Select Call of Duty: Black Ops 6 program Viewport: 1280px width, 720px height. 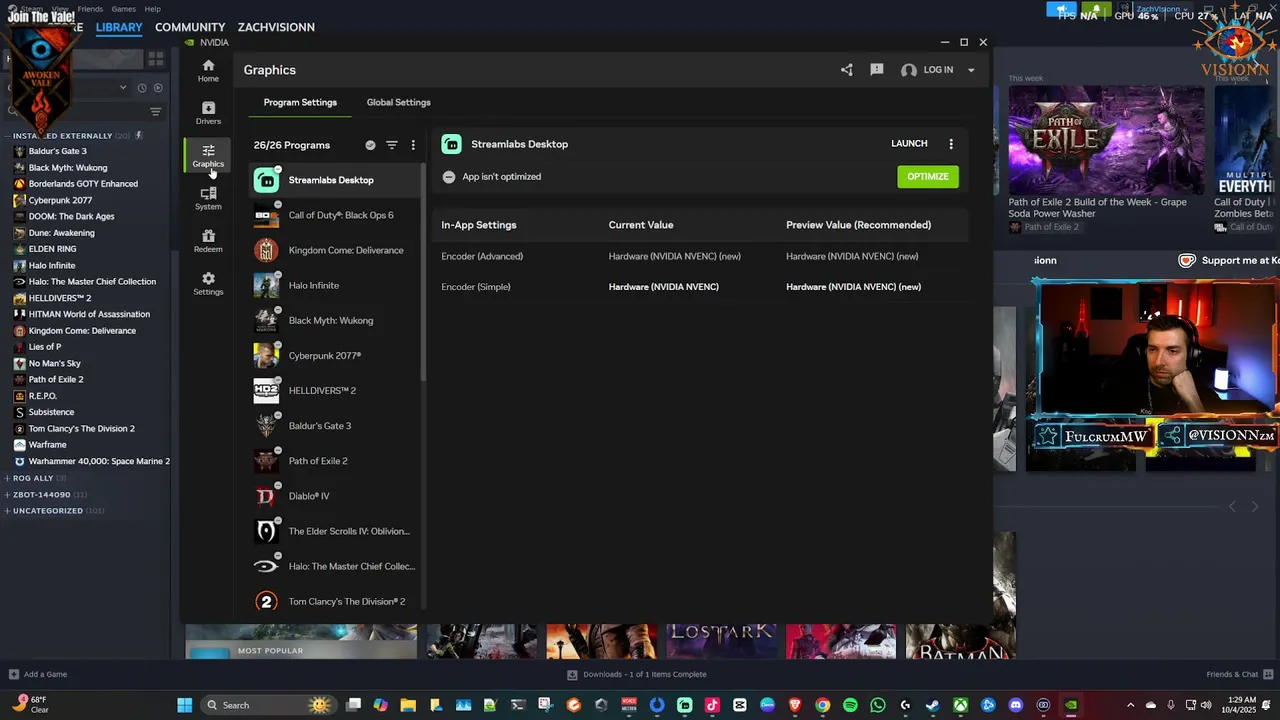[333, 215]
